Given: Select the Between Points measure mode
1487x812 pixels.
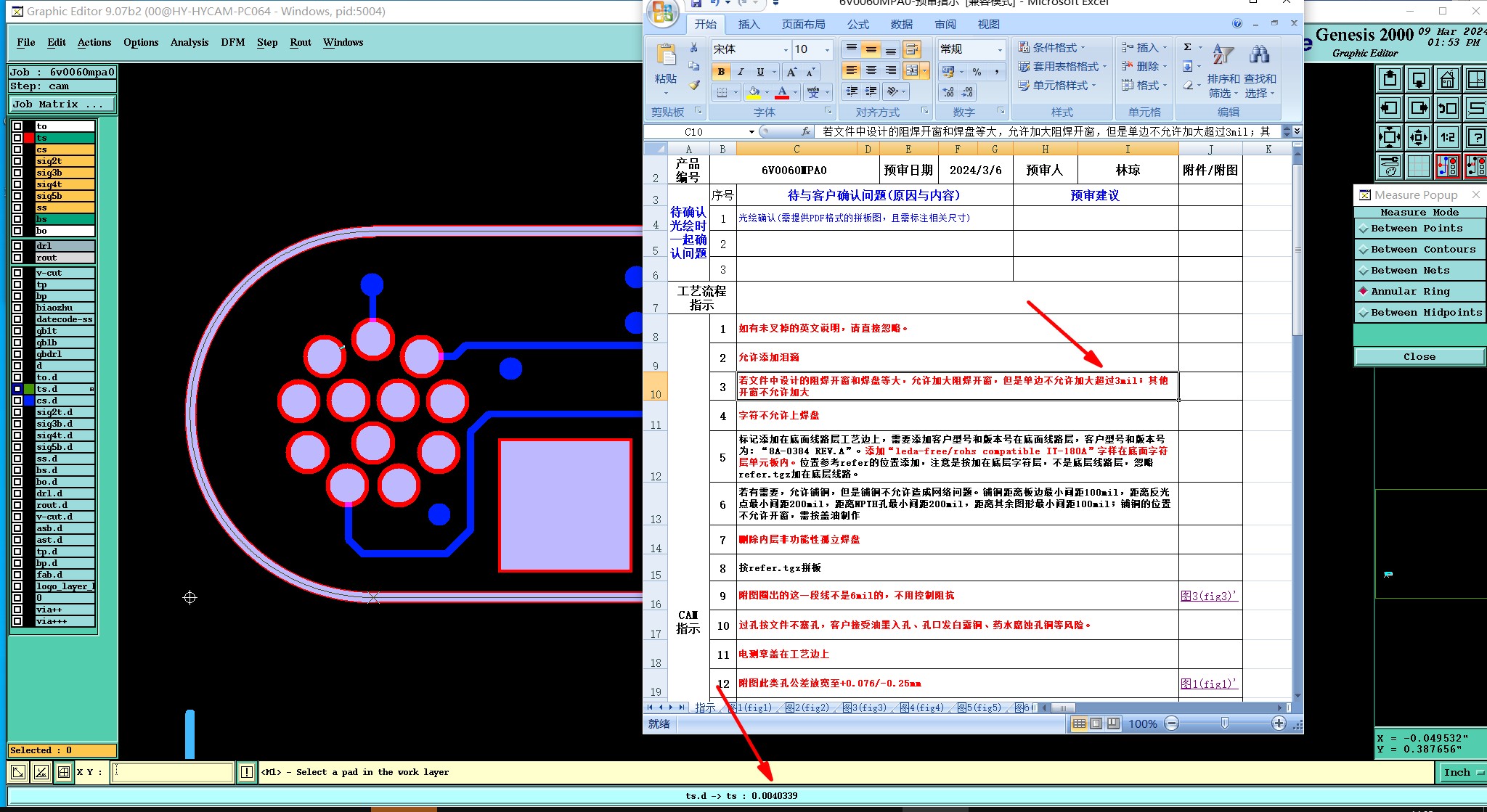Looking at the screenshot, I should (x=1416, y=228).
